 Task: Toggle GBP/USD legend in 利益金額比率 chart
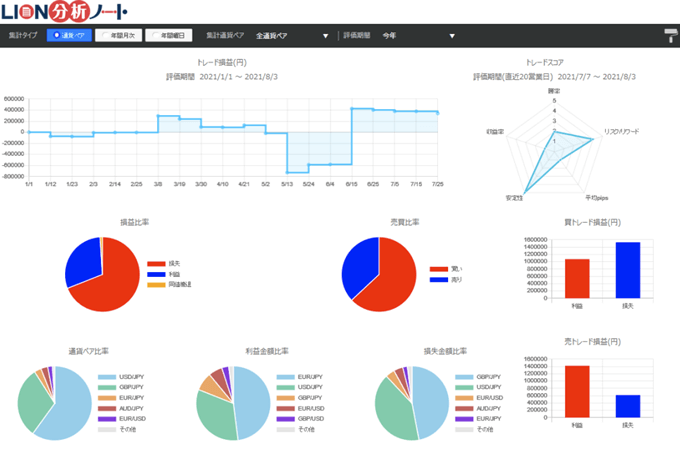[x=301, y=419]
